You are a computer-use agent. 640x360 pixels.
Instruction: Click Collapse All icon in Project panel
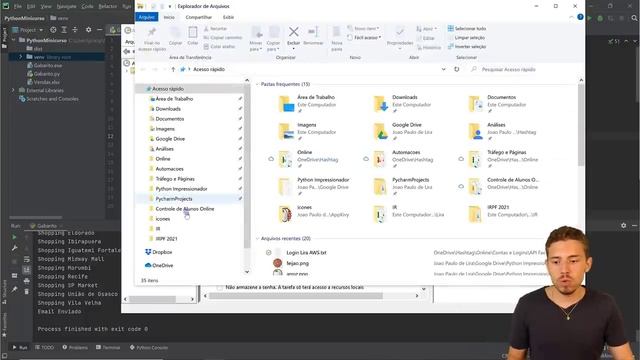[75, 30]
